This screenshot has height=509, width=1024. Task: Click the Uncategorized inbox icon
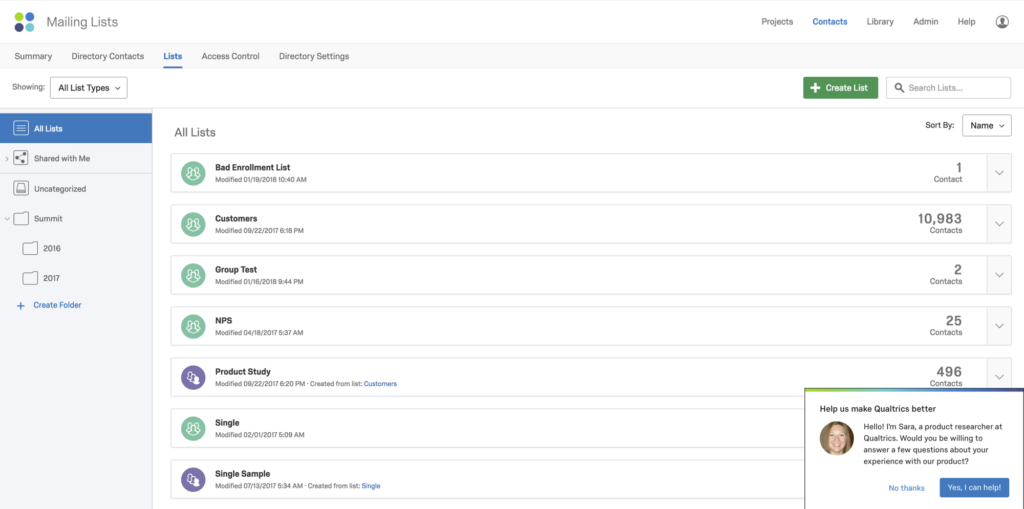21,188
